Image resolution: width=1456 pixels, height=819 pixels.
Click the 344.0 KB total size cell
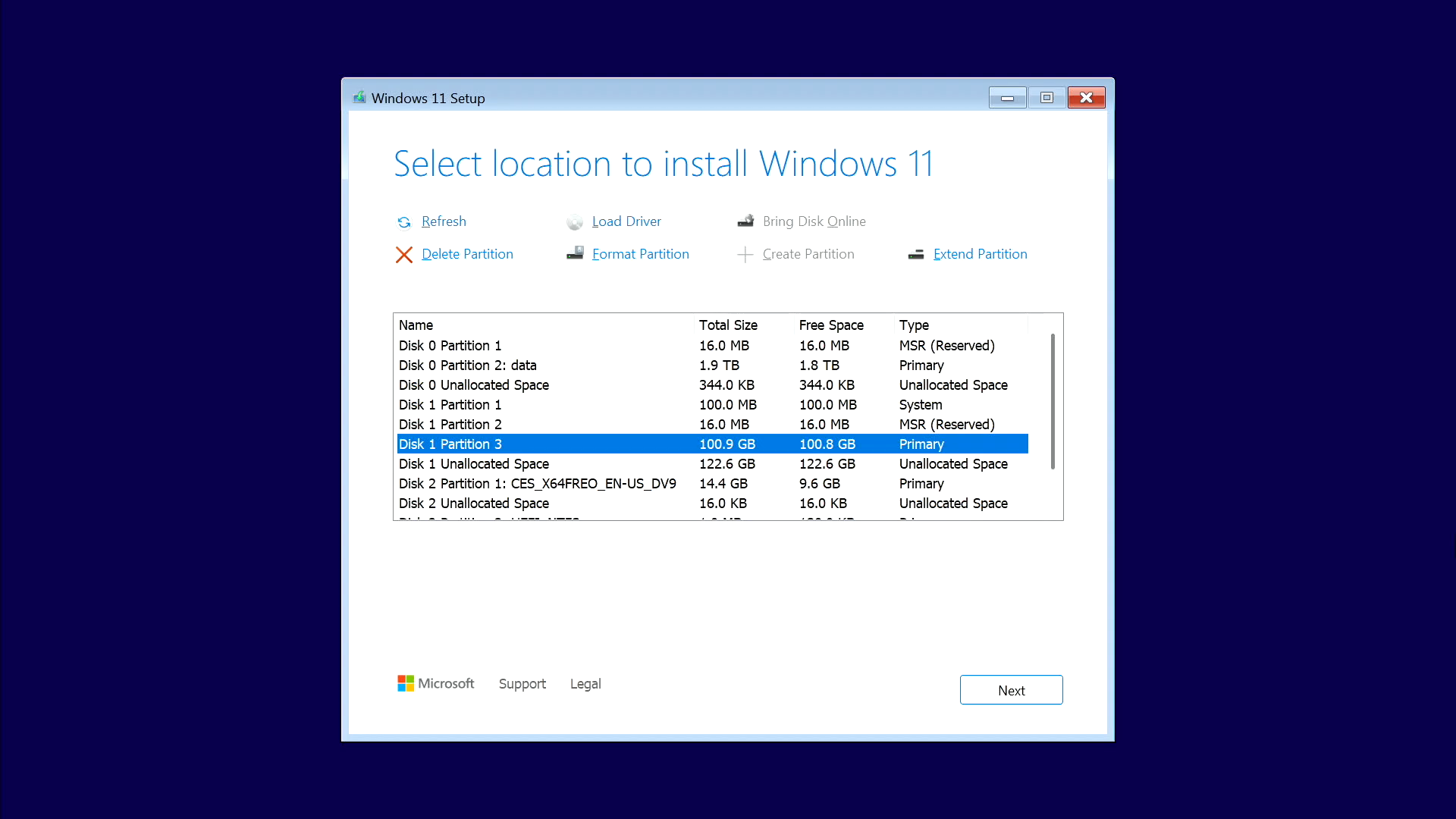tap(726, 385)
